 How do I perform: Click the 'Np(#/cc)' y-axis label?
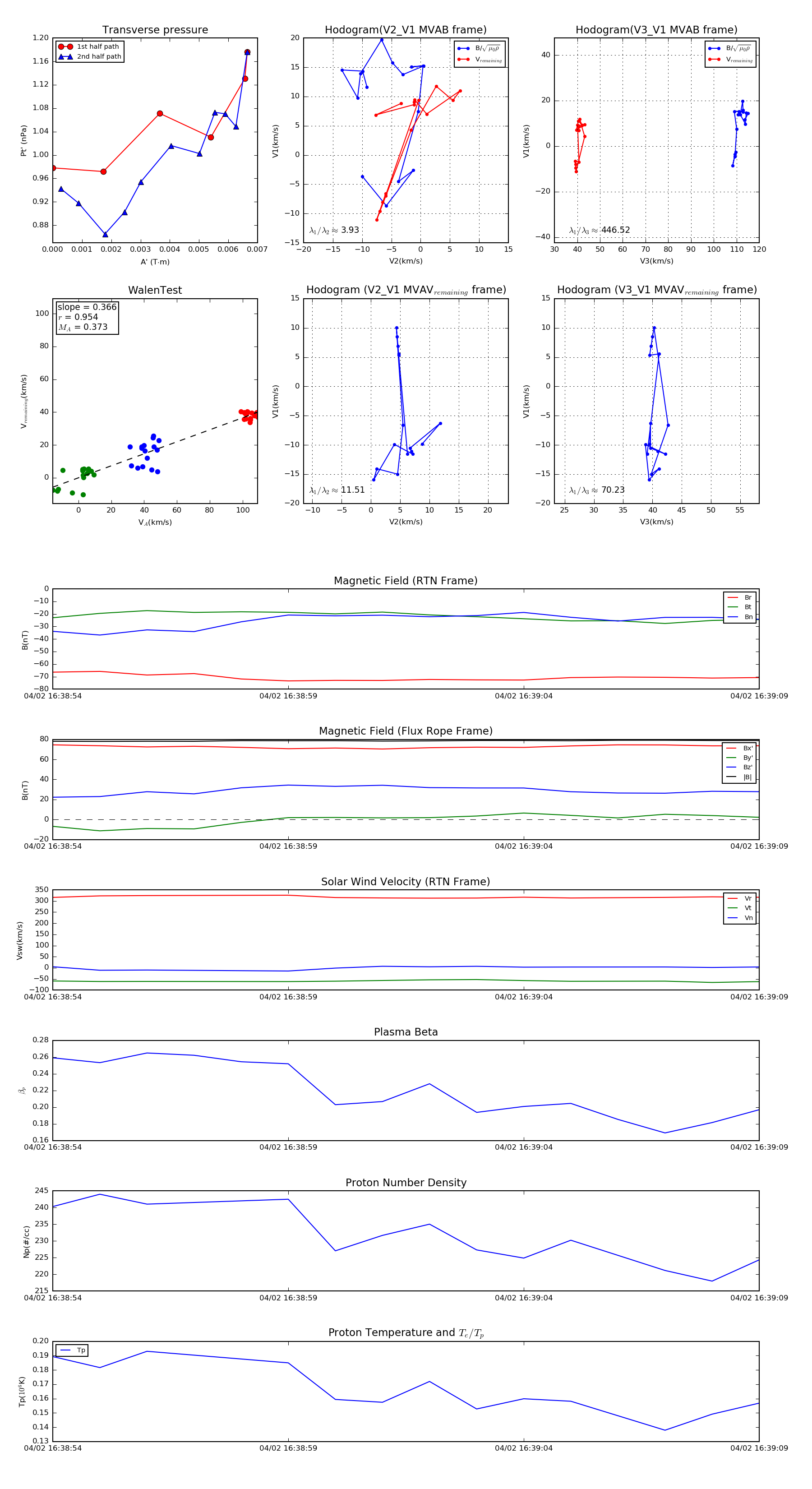(26, 1241)
